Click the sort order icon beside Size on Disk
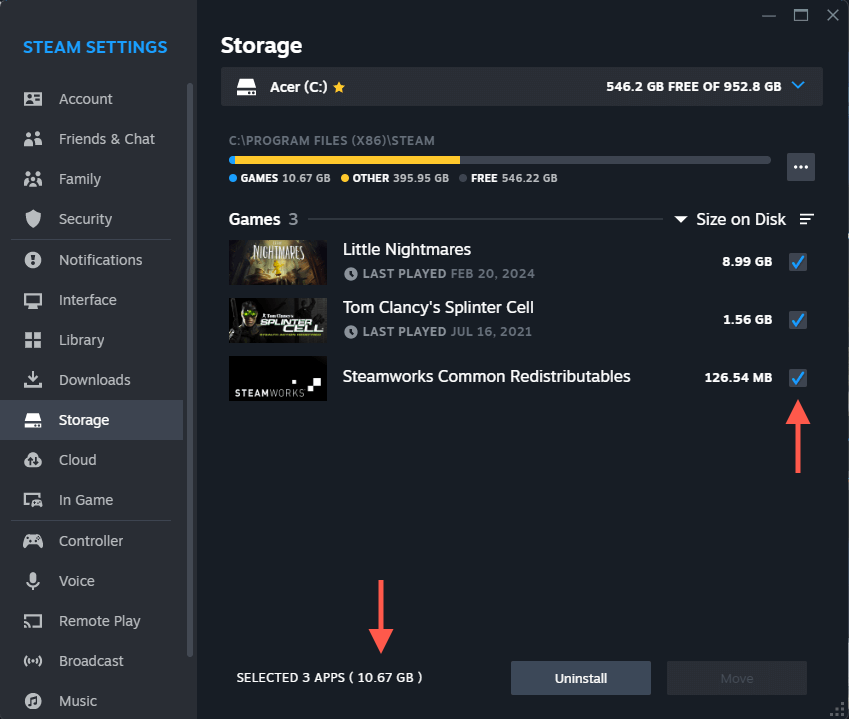This screenshot has height=719, width=849. (807, 219)
